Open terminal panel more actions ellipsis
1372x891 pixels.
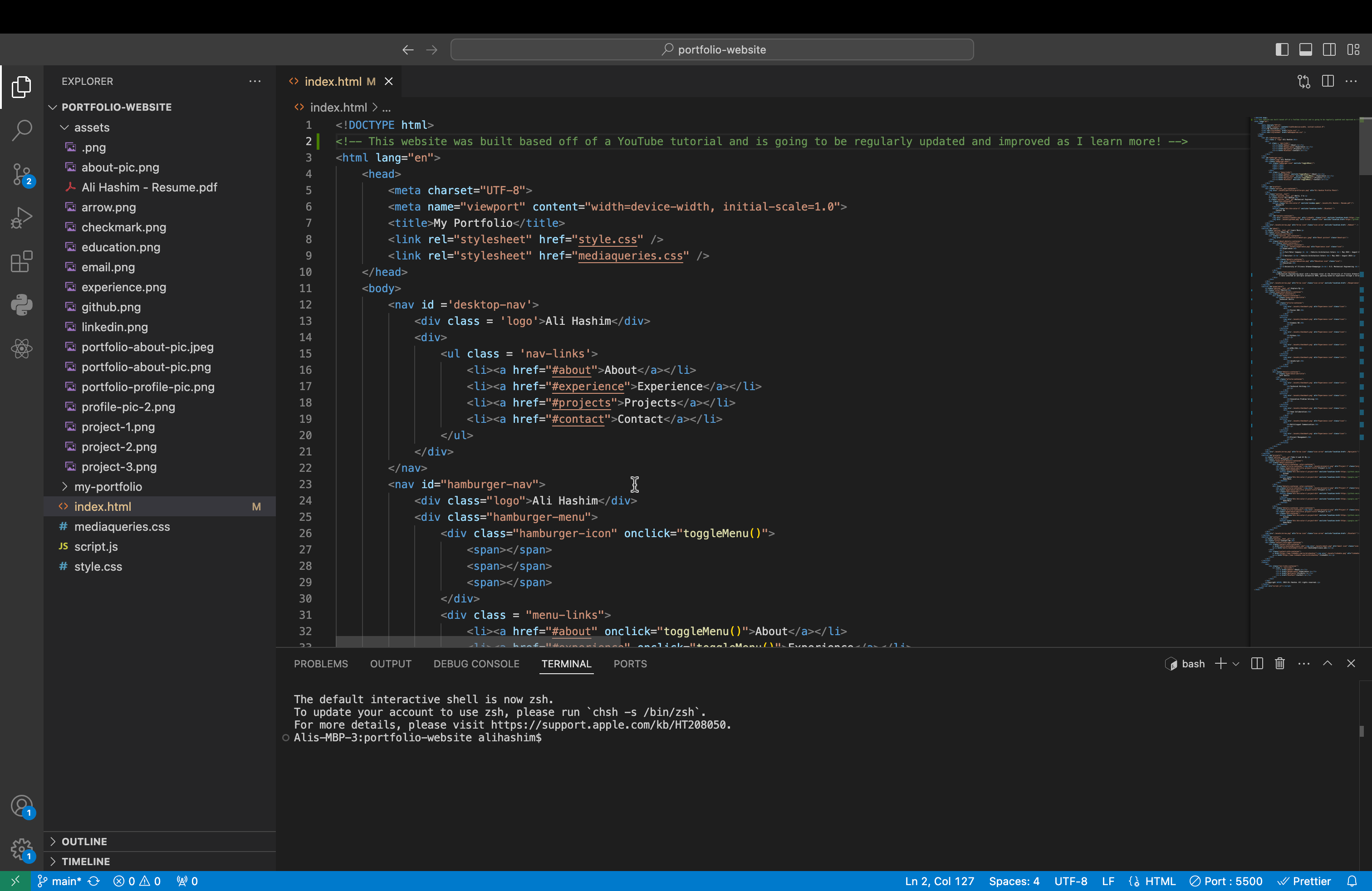pos(1304,663)
